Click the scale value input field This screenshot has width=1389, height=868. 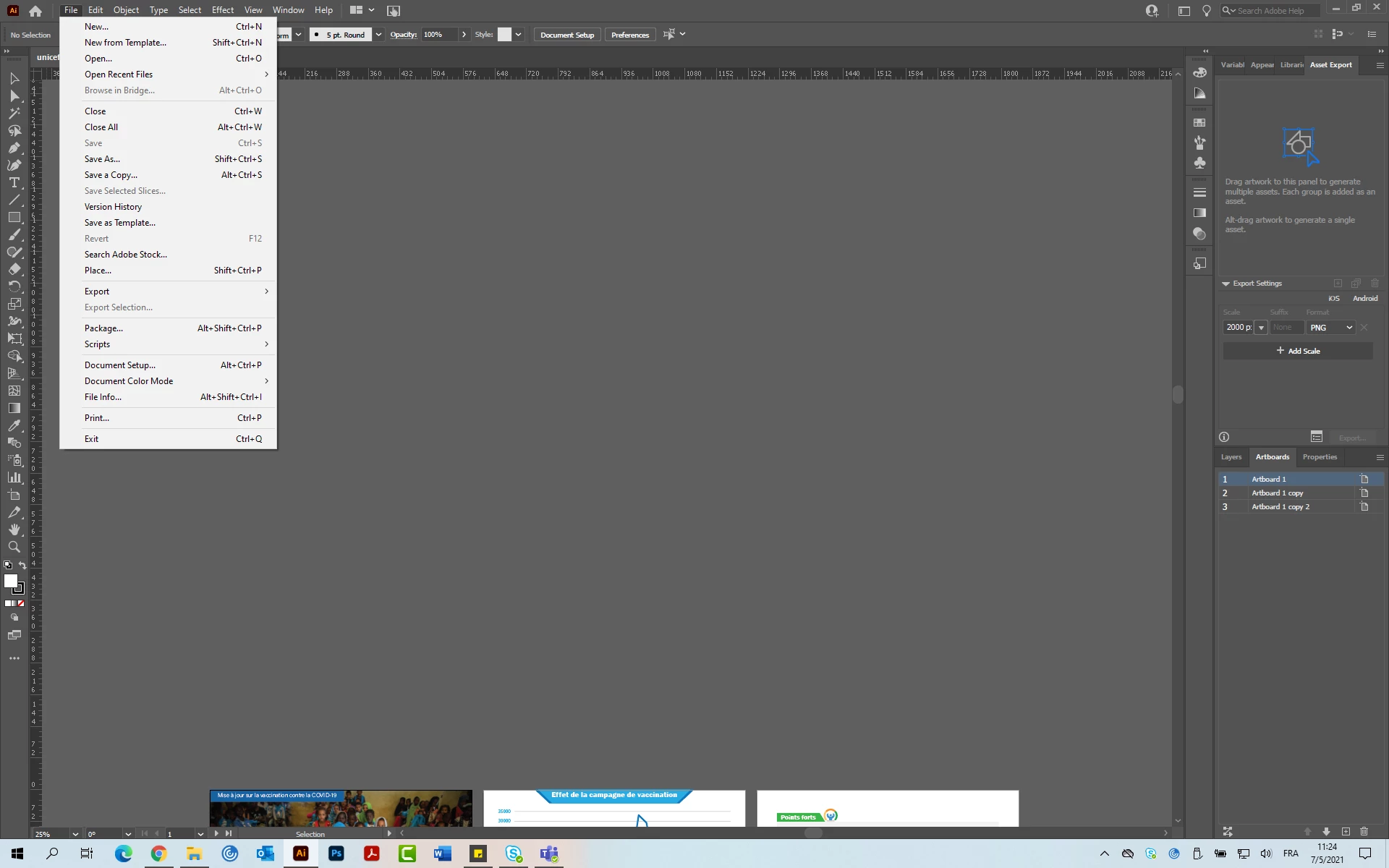[x=1238, y=328]
